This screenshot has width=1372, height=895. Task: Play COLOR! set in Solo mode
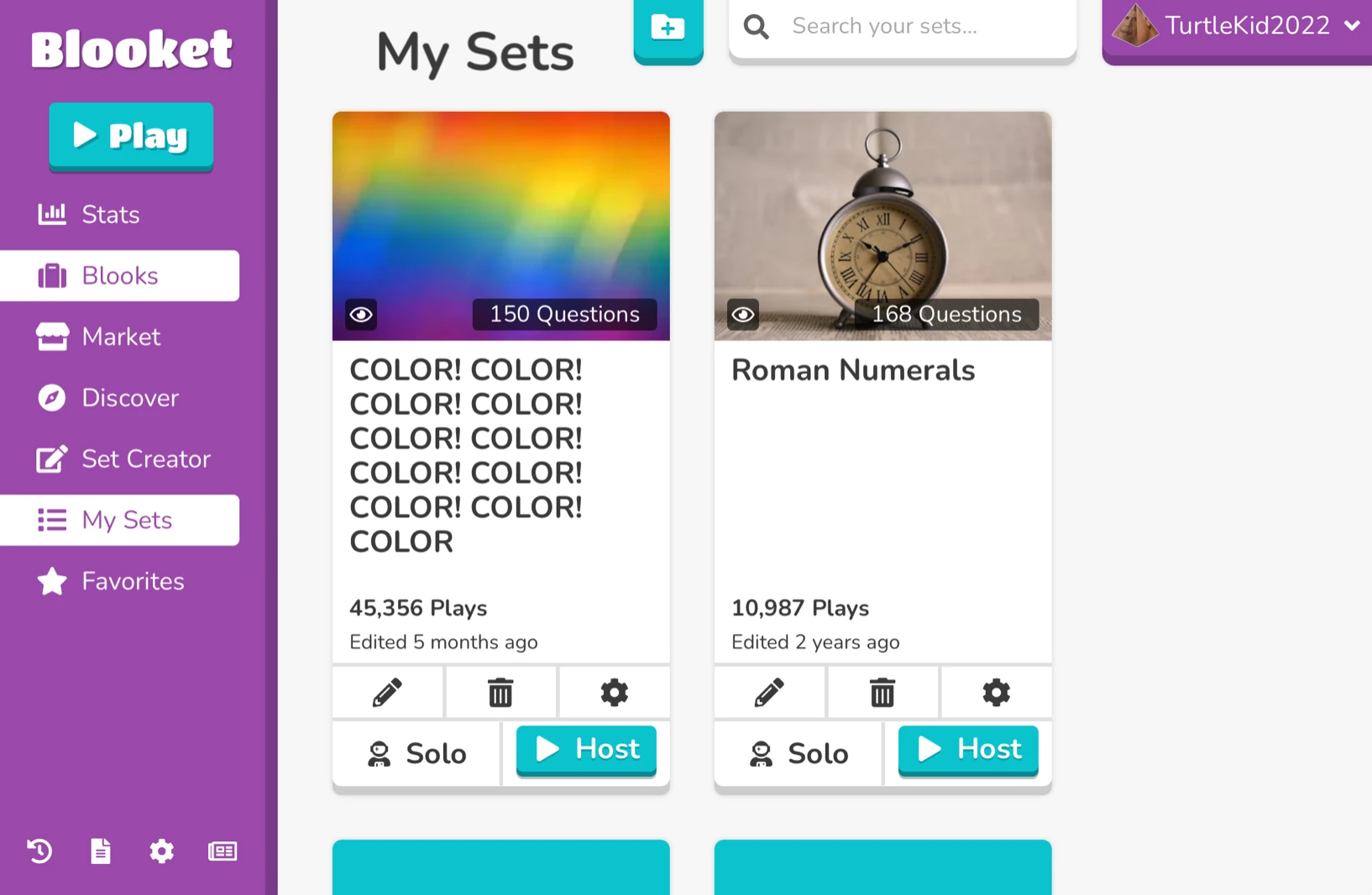click(x=417, y=753)
